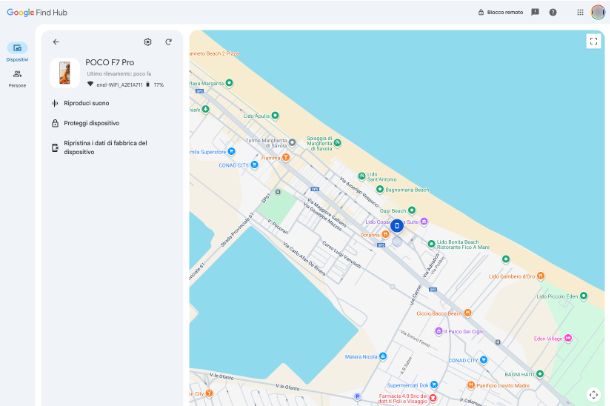Click the Eden Village map pin
The height and width of the screenshot is (406, 610).
pos(568,338)
